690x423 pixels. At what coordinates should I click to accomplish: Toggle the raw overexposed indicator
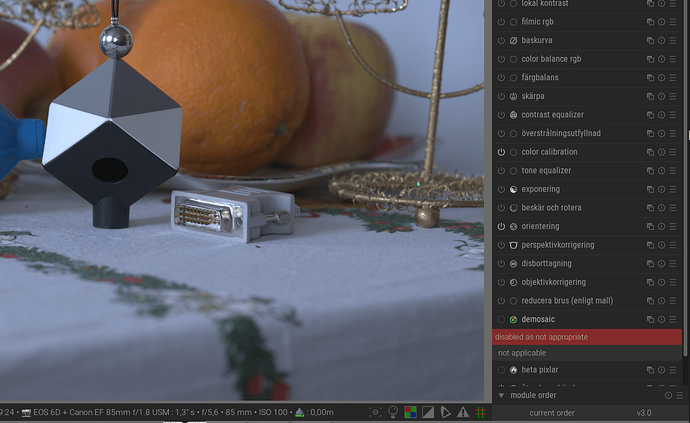[x=410, y=411]
